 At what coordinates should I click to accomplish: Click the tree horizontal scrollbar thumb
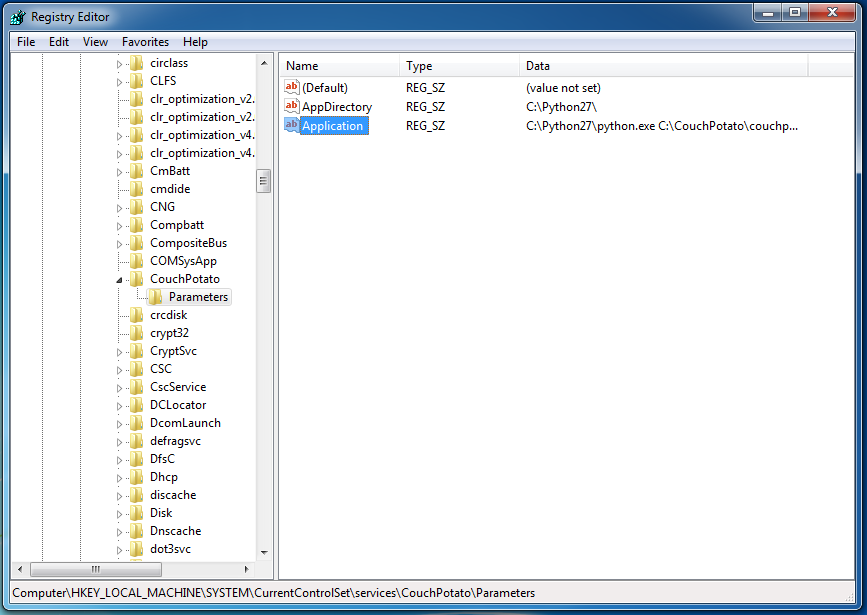[96, 569]
